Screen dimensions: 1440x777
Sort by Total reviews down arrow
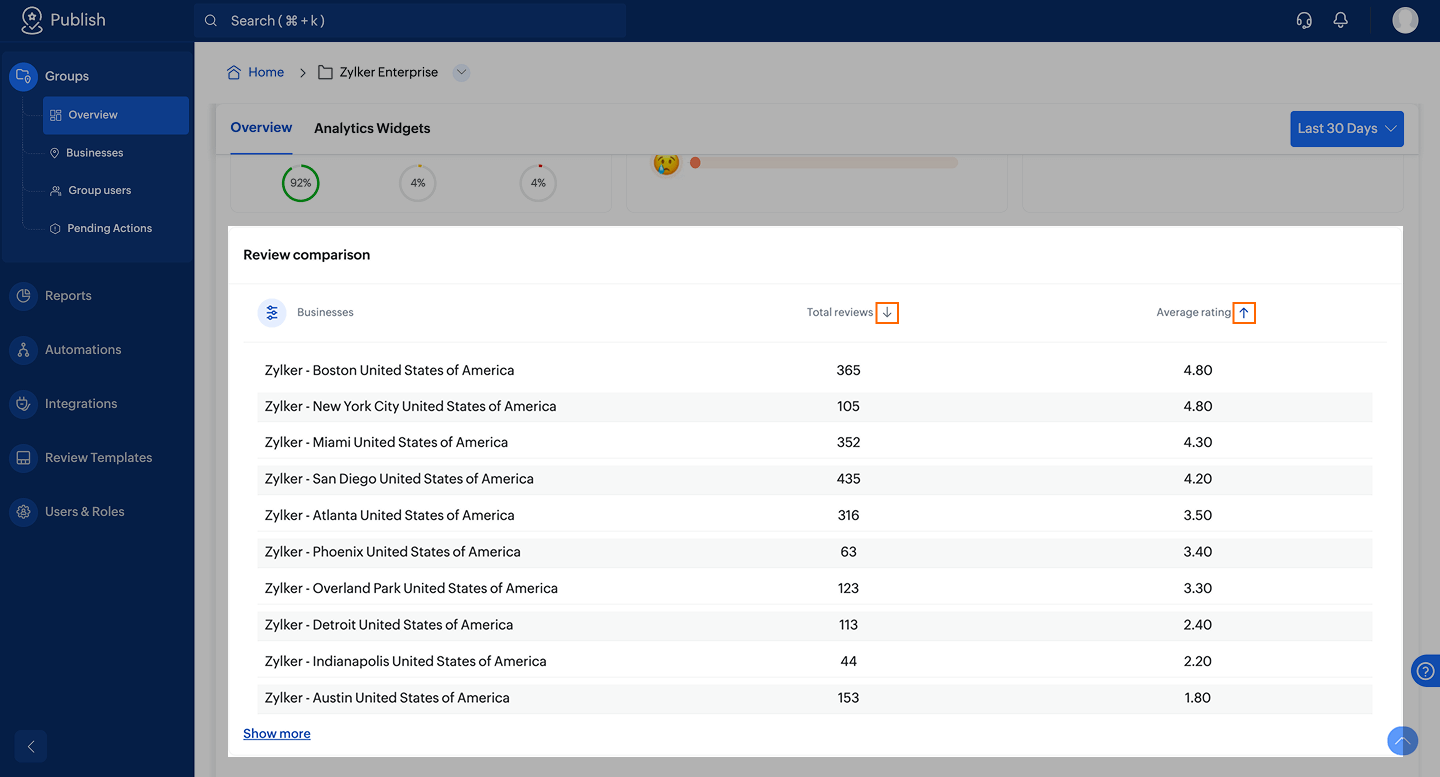(x=887, y=313)
